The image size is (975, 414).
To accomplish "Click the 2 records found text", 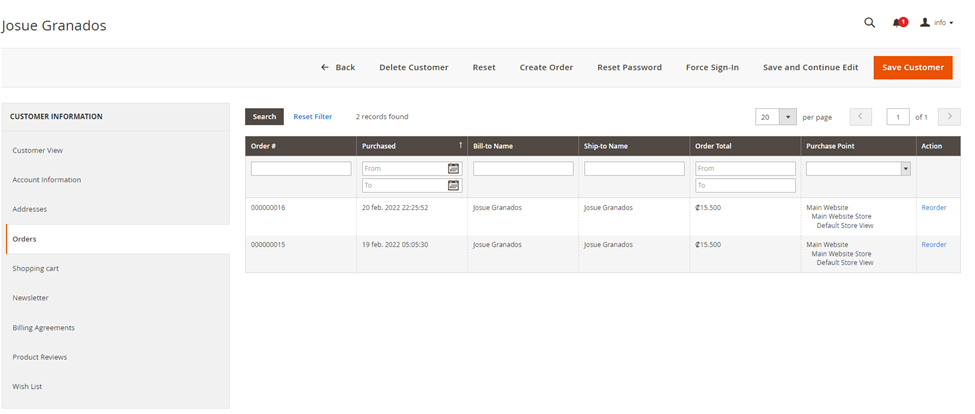I will pos(382,117).
